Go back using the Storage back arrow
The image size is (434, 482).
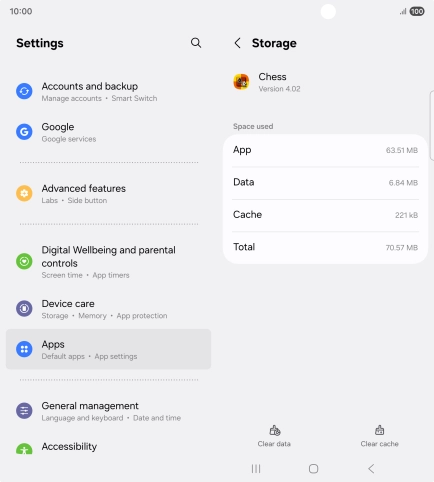[237, 43]
